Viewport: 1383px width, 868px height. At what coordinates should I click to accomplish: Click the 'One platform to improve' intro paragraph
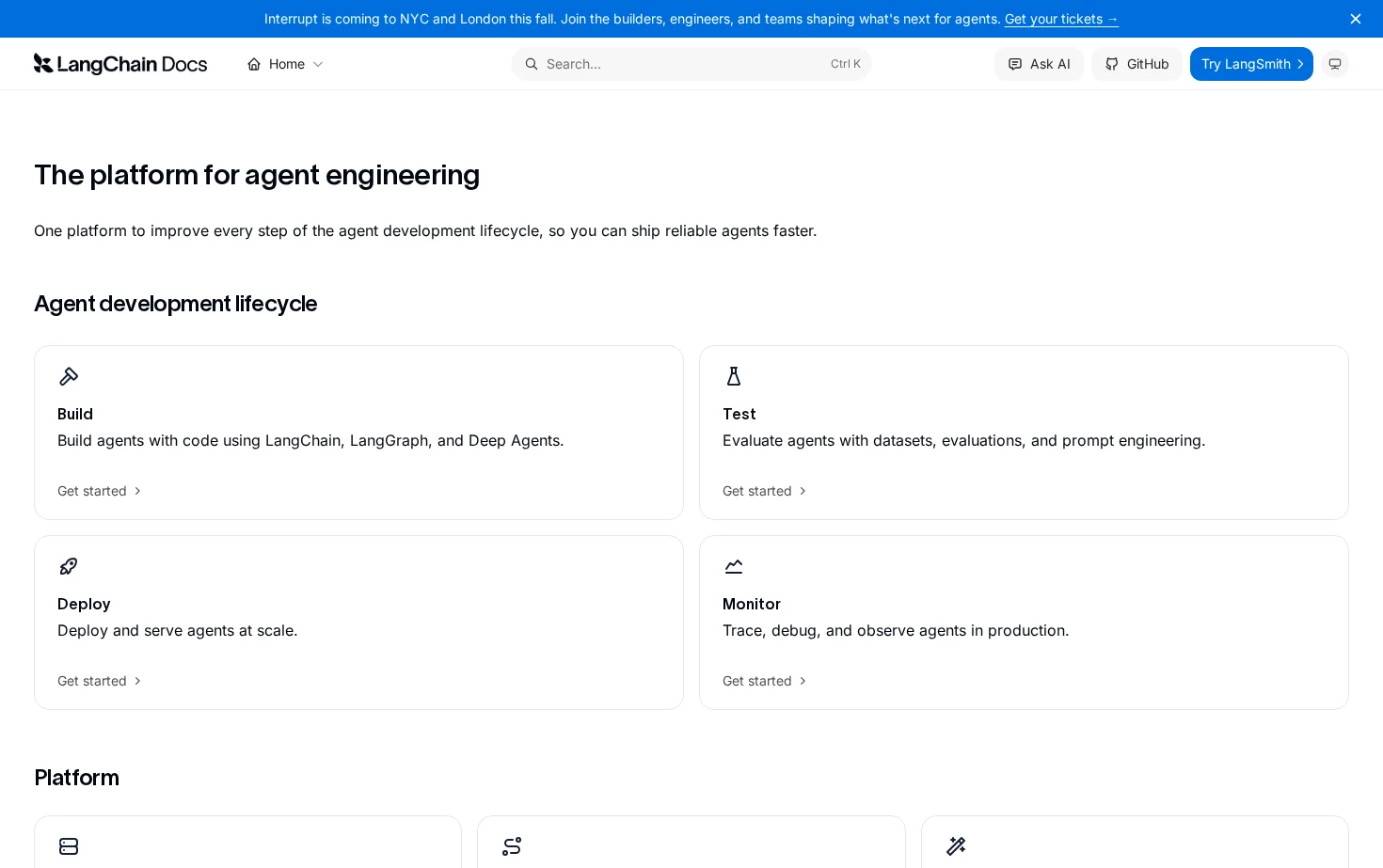click(x=425, y=230)
